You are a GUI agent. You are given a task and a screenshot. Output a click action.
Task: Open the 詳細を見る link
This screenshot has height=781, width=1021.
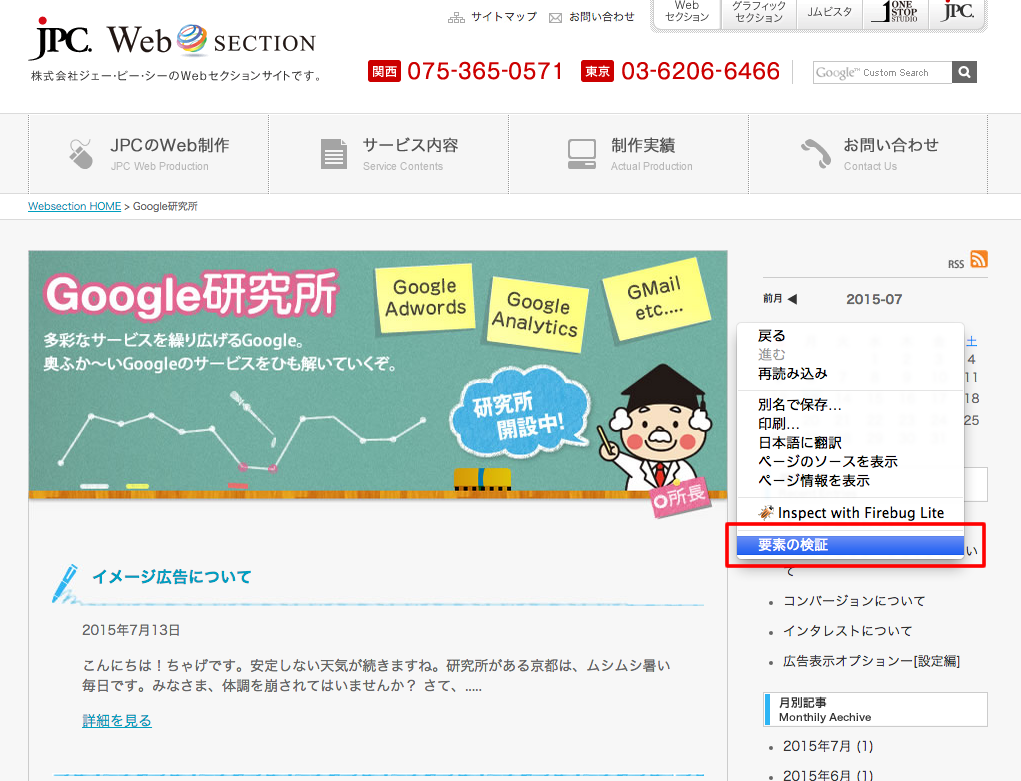117,721
